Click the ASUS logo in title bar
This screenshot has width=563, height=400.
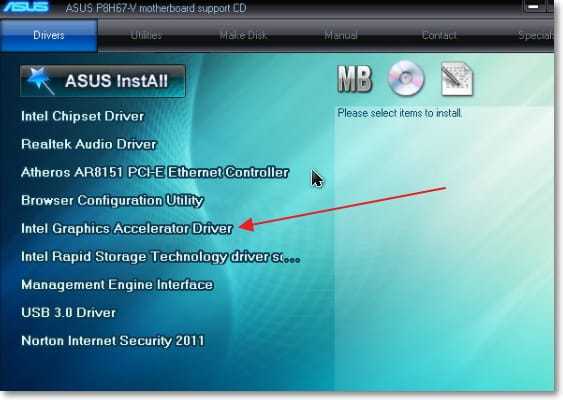click(26, 7)
